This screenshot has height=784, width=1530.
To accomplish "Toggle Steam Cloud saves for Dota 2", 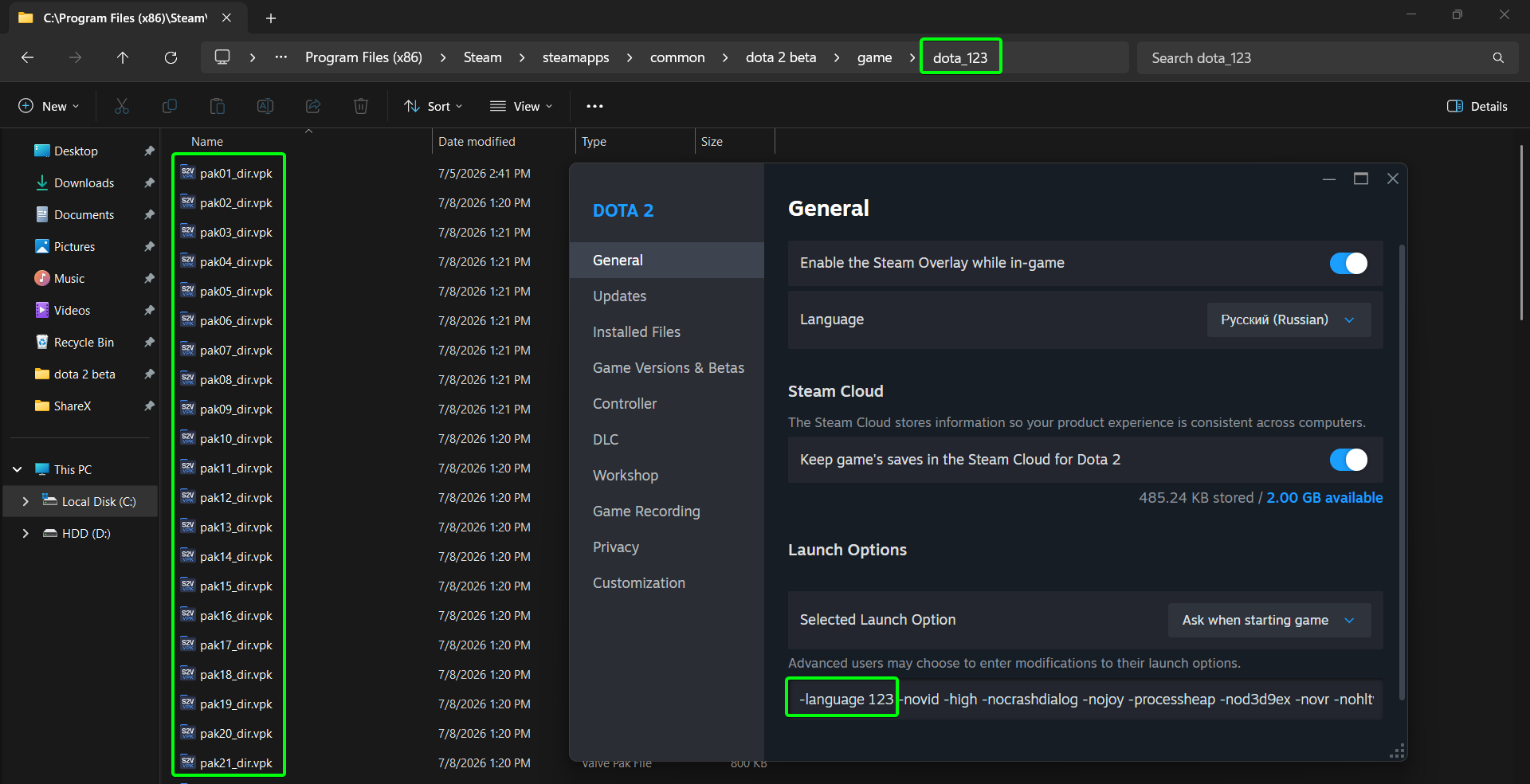I will tap(1348, 460).
